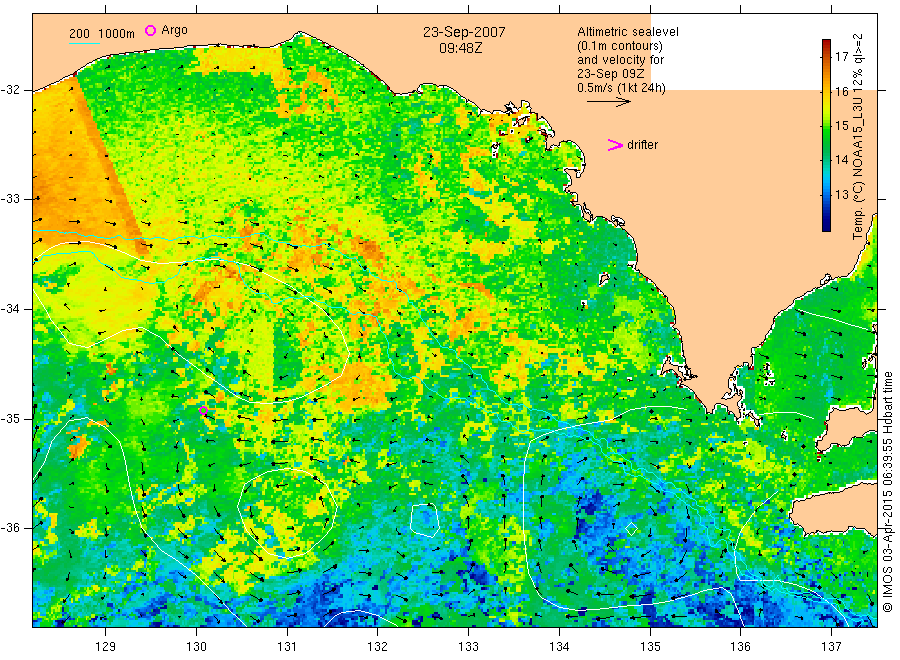This screenshot has height=660, width=900.
Task: Click the vertical Temp. (°C) NOAA15_L3U label
Action: click(858, 137)
